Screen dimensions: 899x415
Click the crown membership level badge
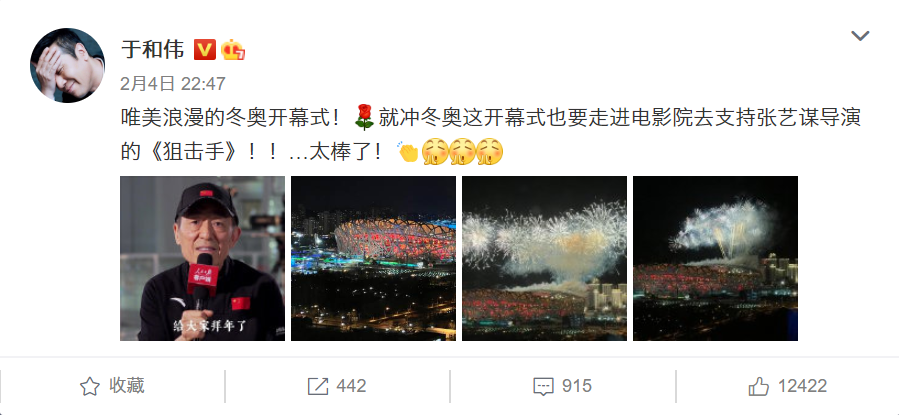point(233,50)
